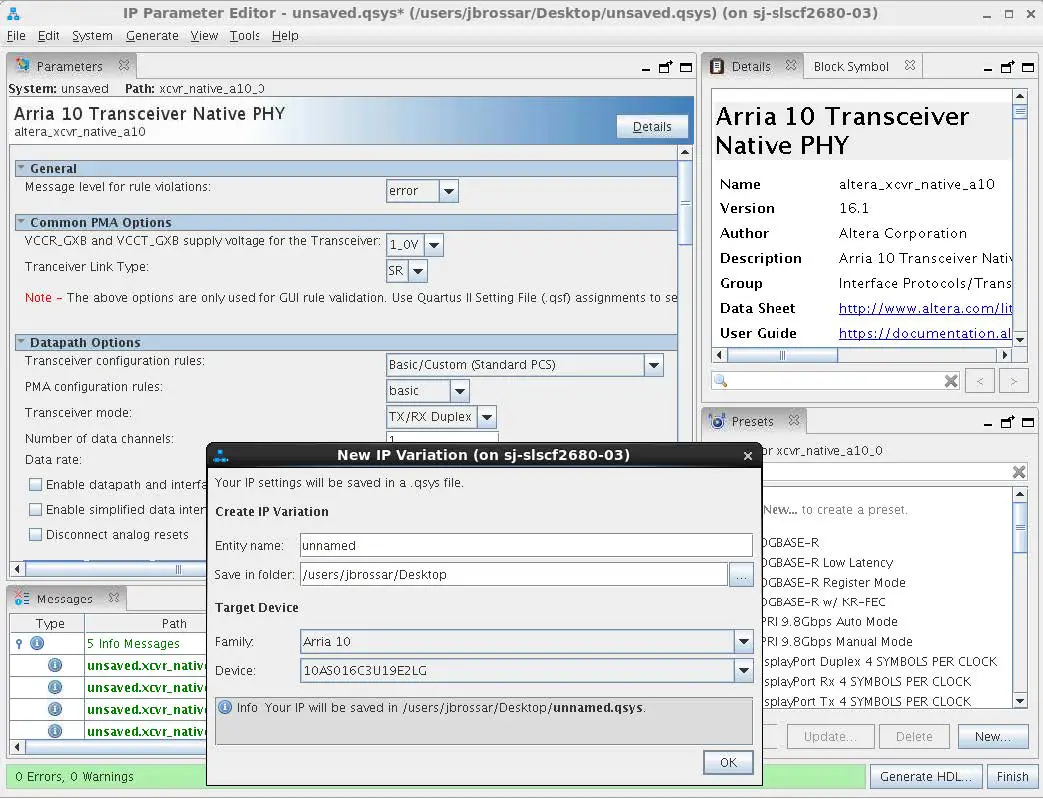Go to the previous search result in Details

[980, 381]
